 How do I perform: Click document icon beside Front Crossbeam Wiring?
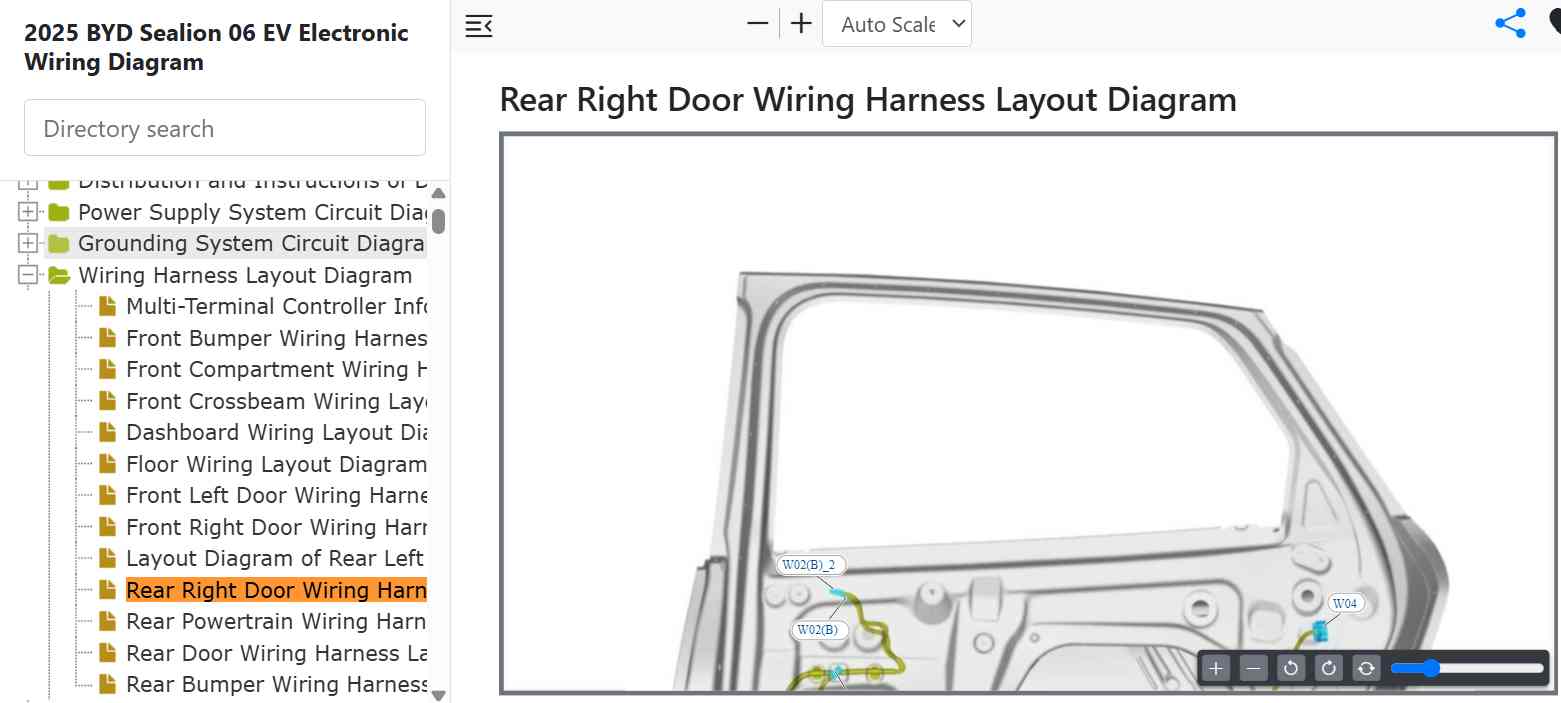108,401
